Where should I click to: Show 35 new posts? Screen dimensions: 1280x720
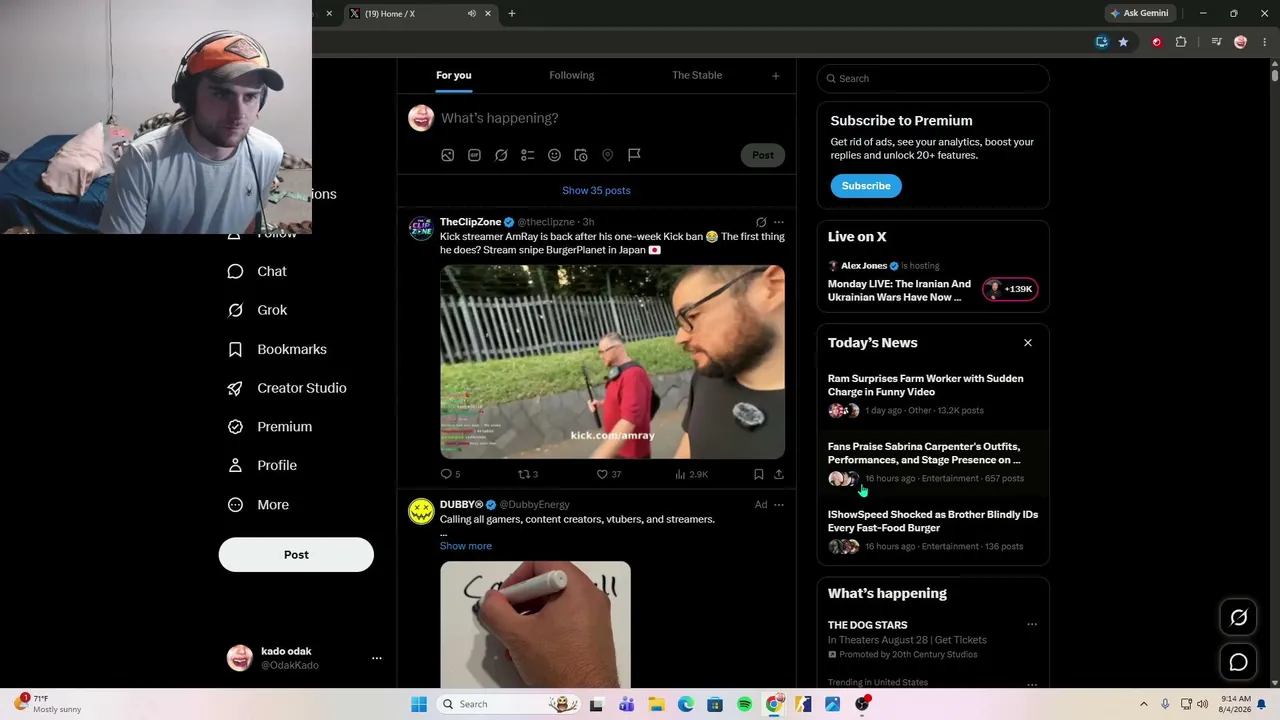[x=596, y=191]
